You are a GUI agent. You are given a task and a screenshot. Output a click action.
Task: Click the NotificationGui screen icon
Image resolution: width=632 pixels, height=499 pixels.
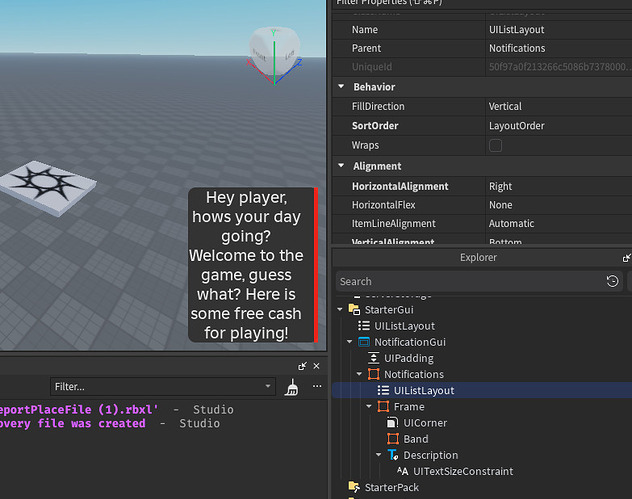(x=364, y=342)
